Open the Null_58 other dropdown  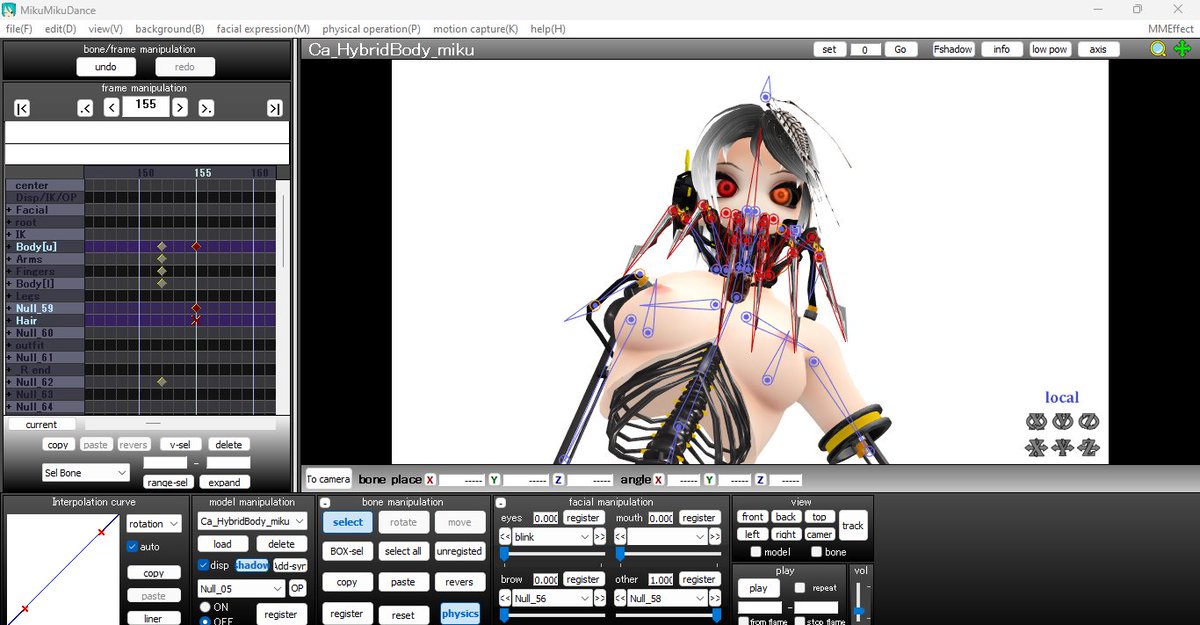[667, 598]
